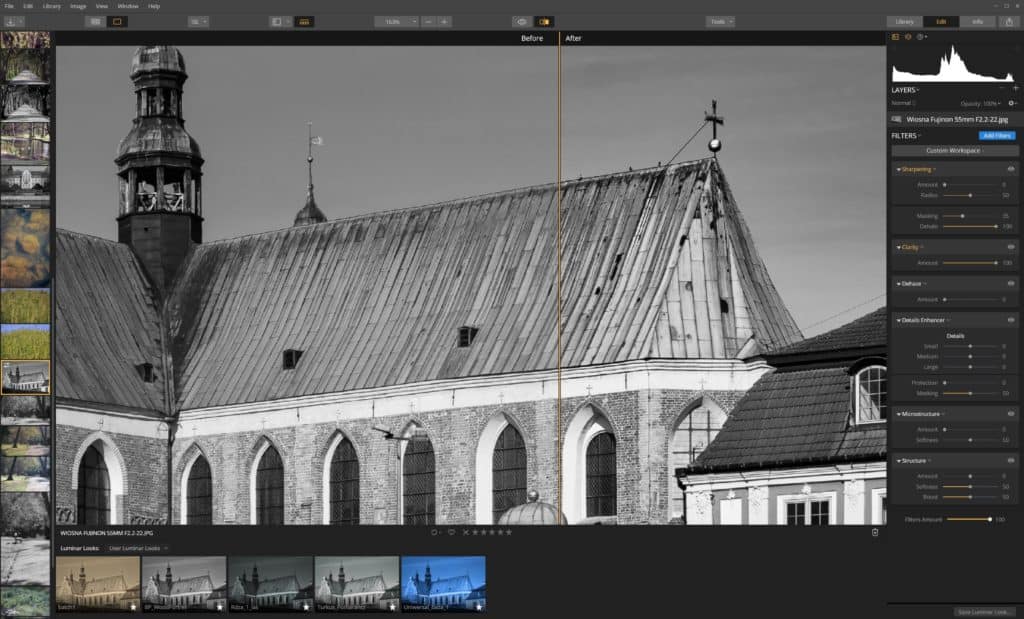
Task: Toggle the before/after compare view button
Action: 544,21
